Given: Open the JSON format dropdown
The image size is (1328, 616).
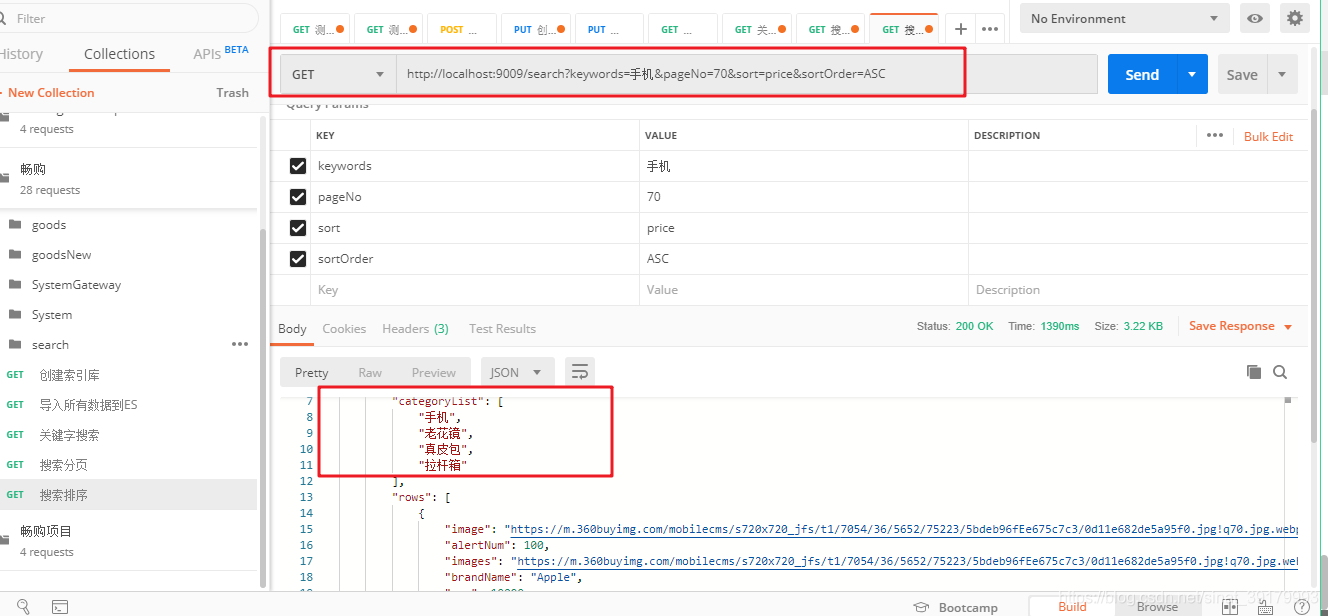Looking at the screenshot, I should (517, 372).
